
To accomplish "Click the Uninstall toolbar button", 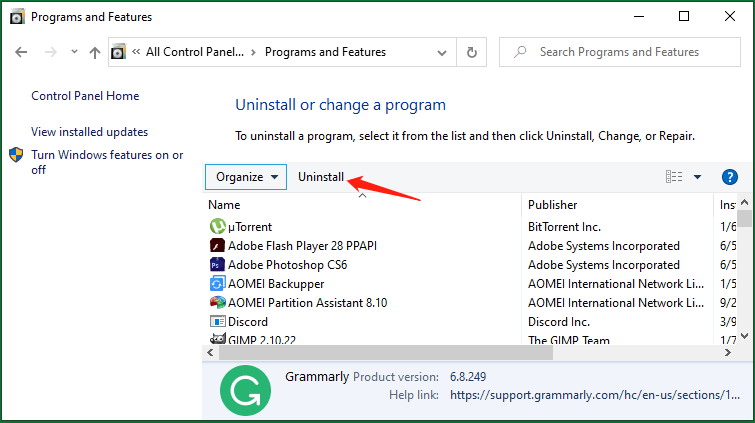I will coord(321,177).
